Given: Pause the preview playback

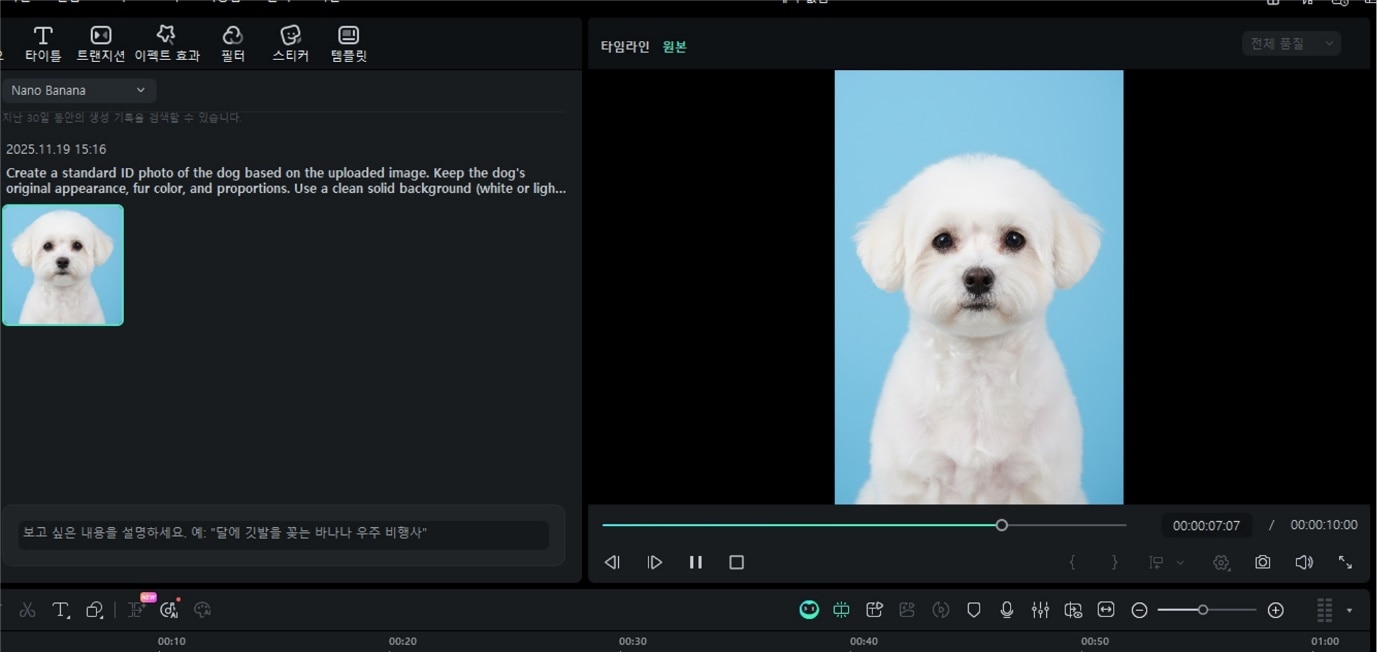Looking at the screenshot, I should (x=695, y=562).
